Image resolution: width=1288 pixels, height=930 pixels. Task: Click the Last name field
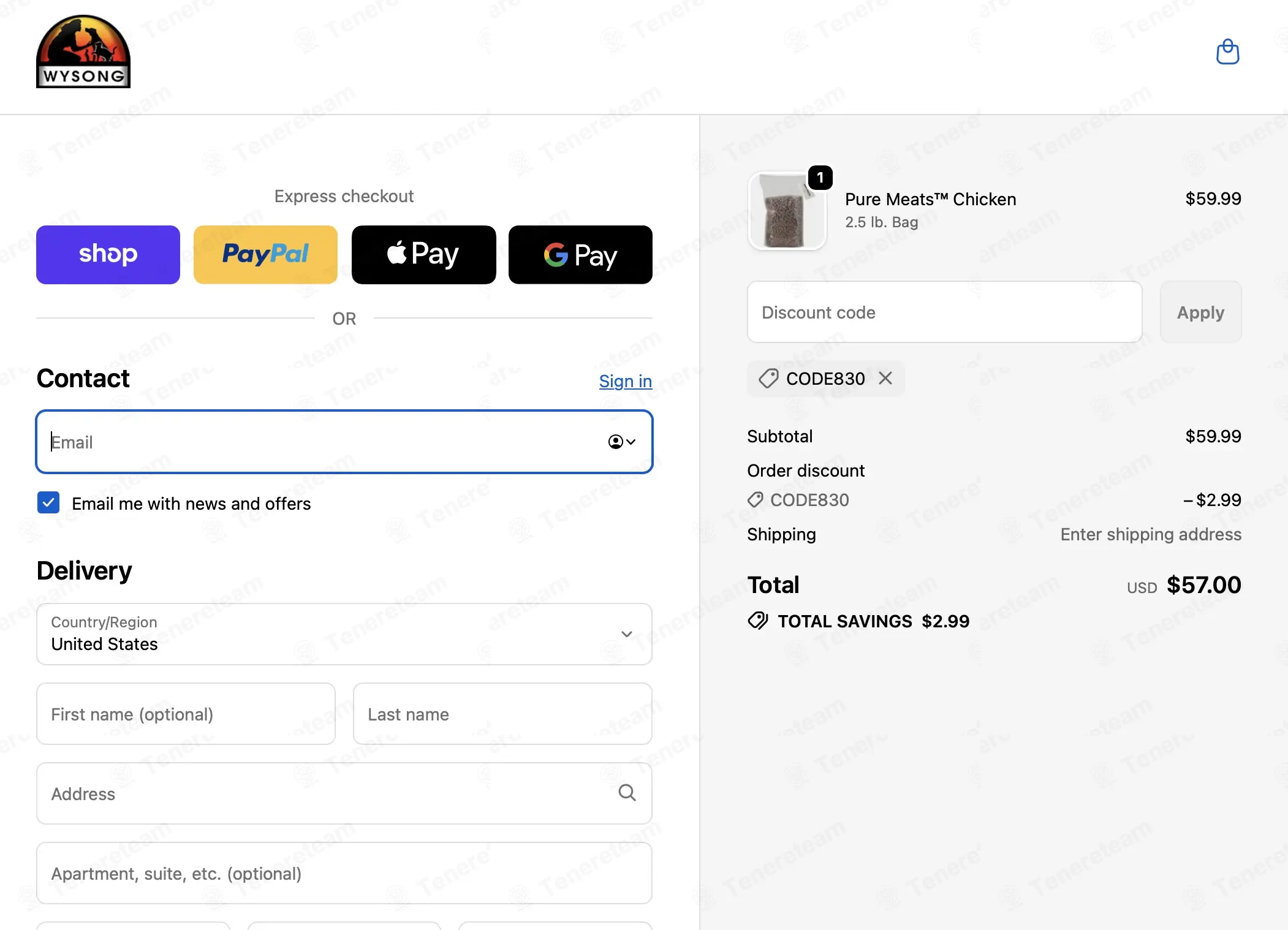point(502,714)
